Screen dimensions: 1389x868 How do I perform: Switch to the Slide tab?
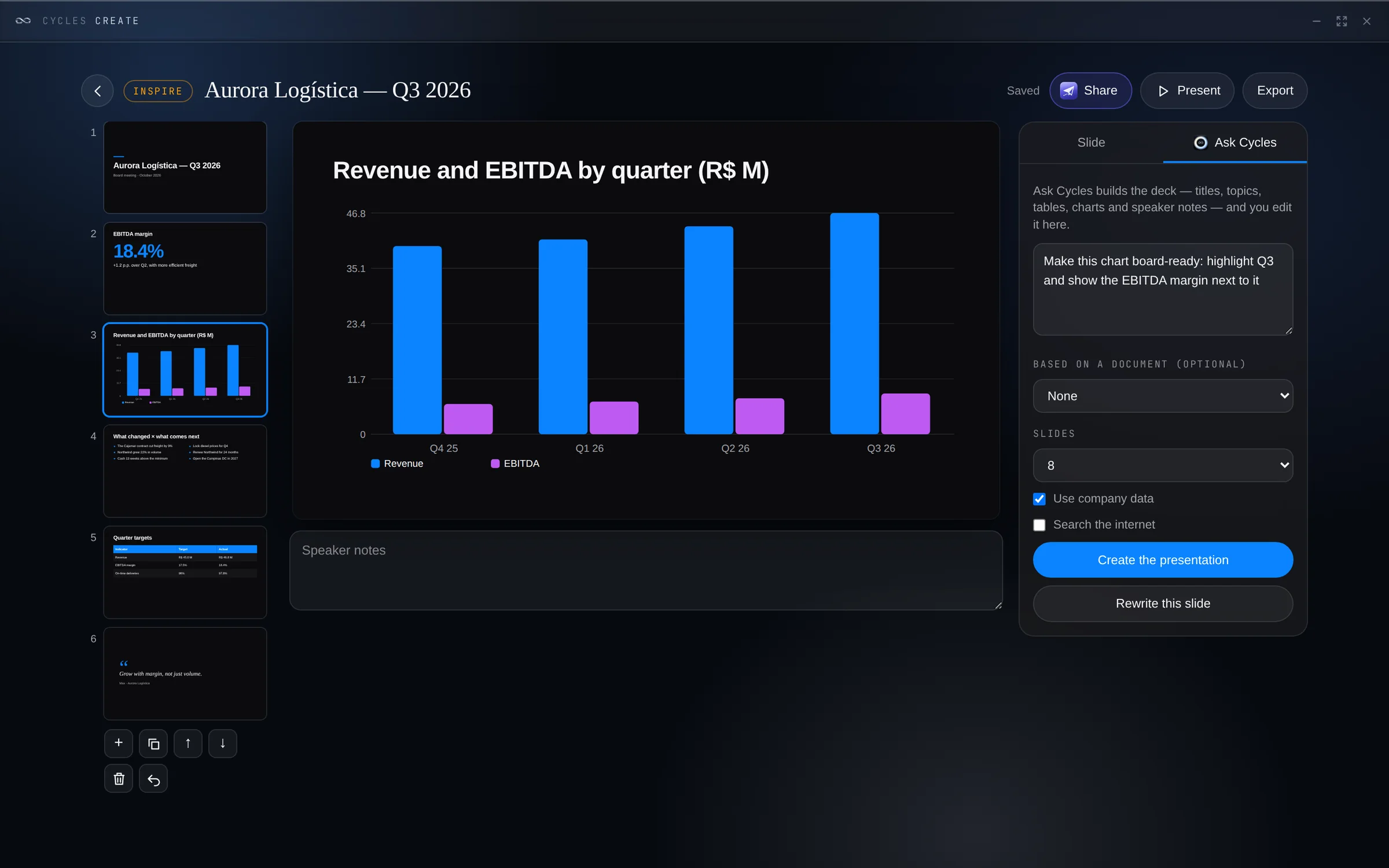tap(1091, 143)
